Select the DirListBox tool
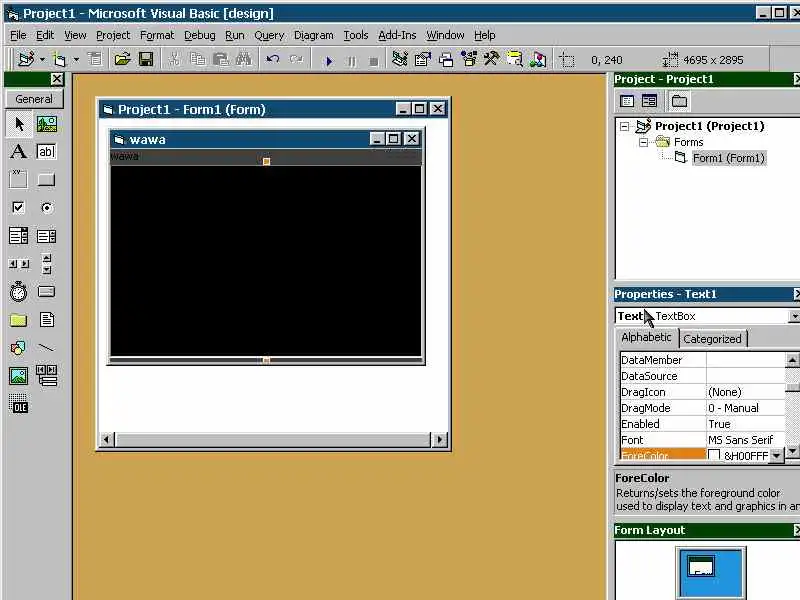Screen dimensions: 800x600 coord(19,320)
